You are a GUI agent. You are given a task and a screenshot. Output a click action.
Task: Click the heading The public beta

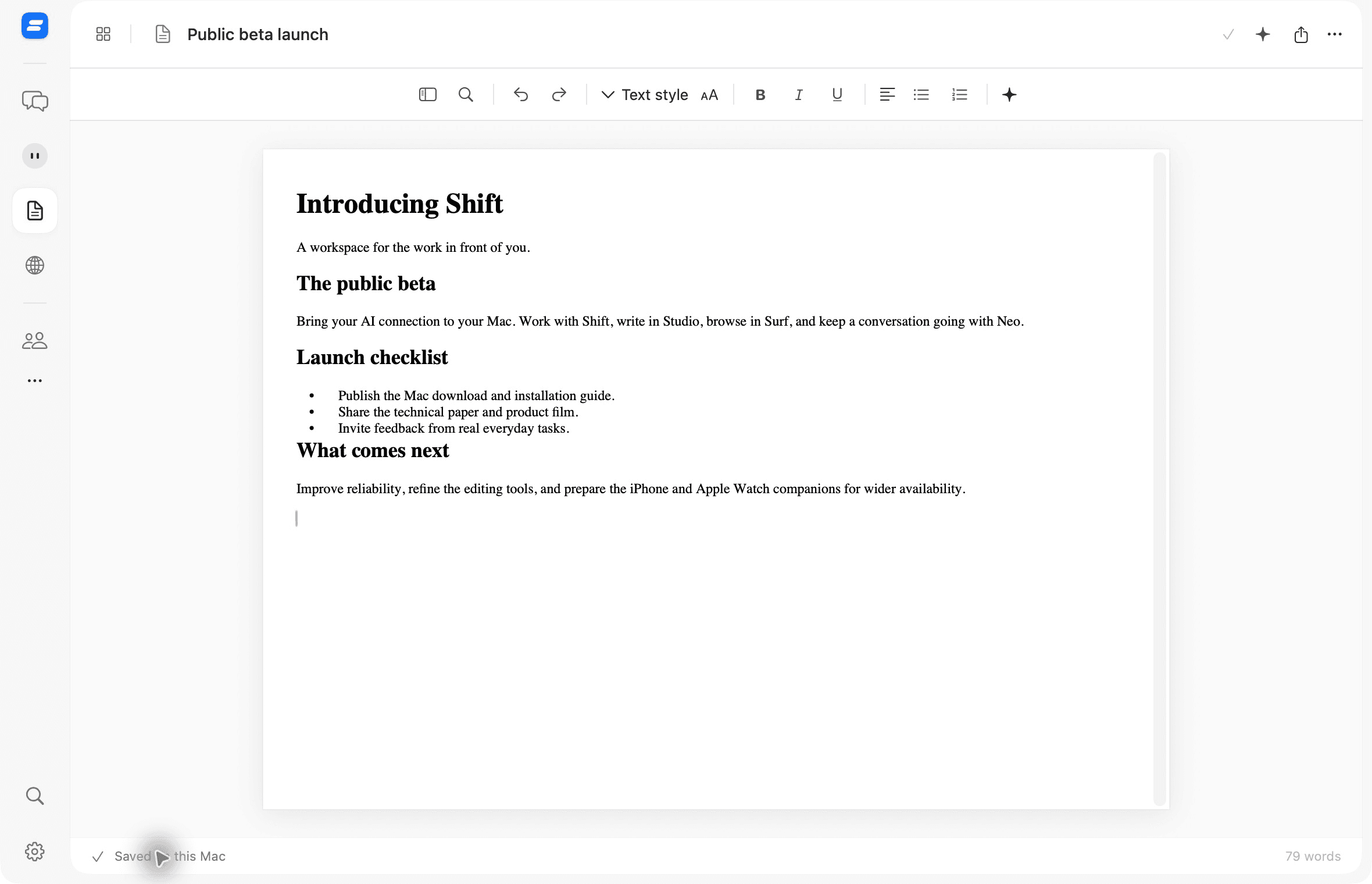366,283
